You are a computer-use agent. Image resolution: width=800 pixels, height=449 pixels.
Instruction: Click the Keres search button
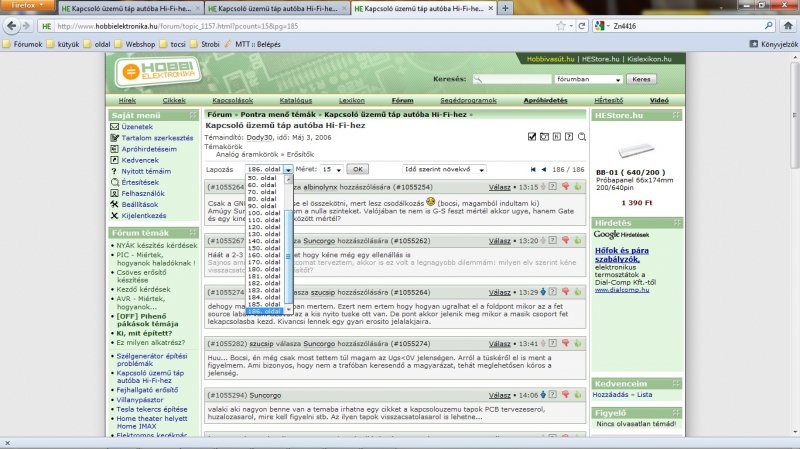pos(641,80)
